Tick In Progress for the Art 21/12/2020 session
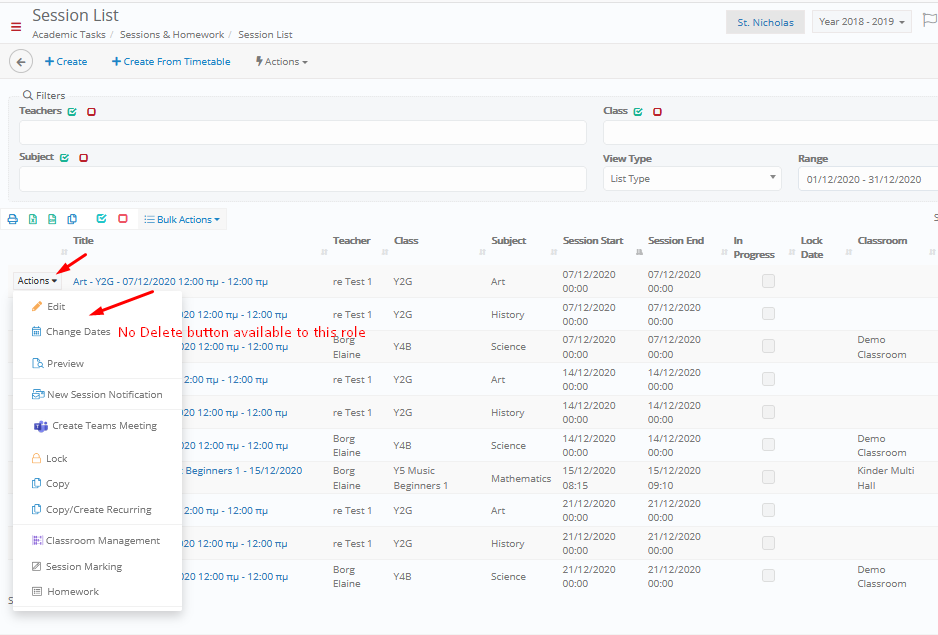 click(769, 510)
